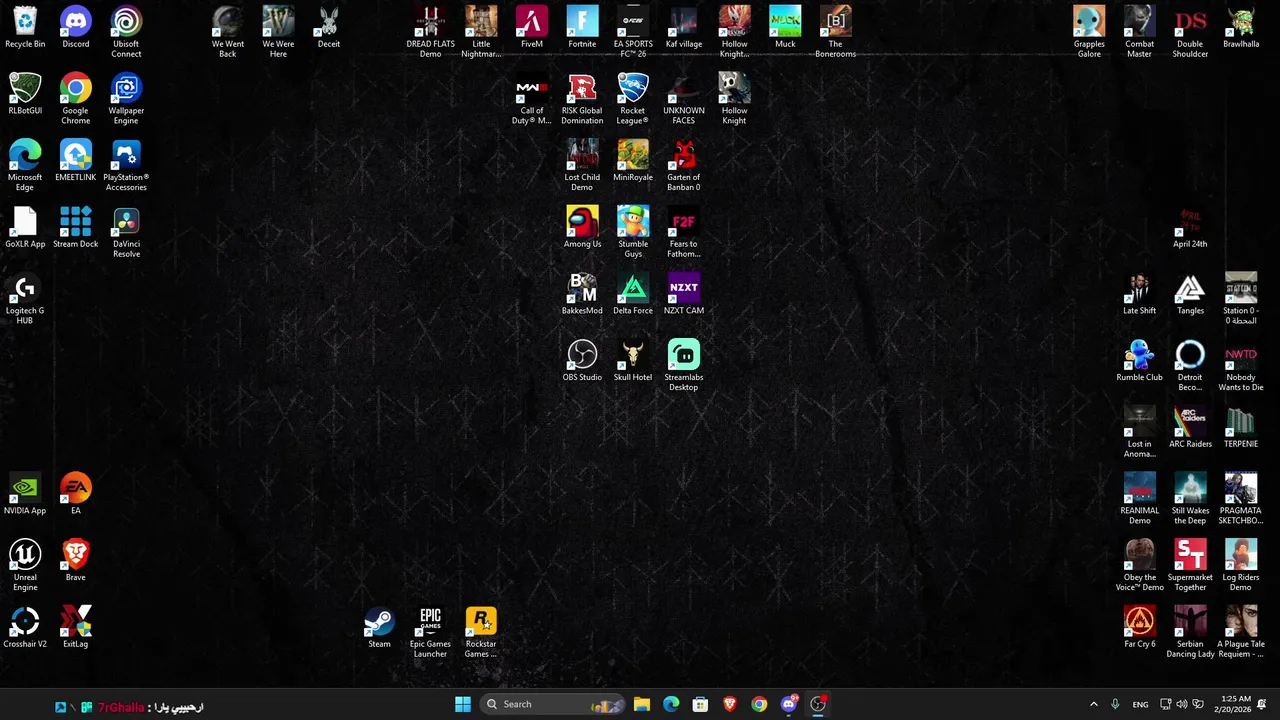Select the Lost Child Demo icon

point(582,166)
